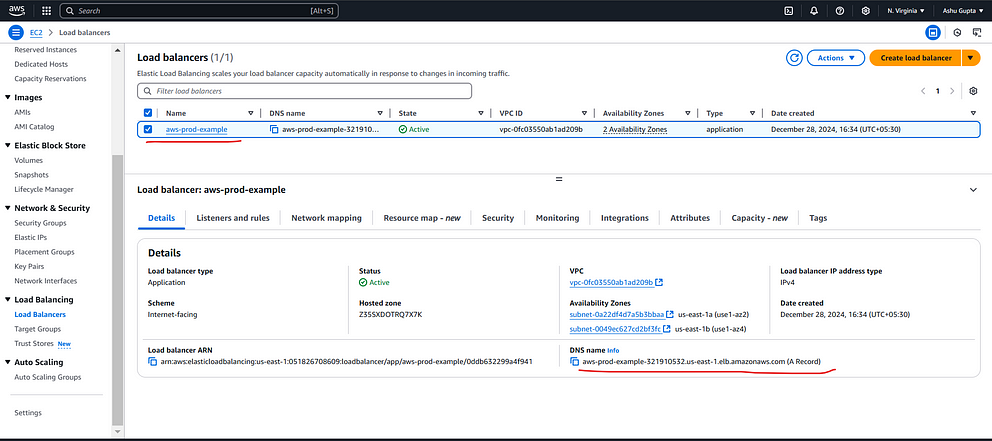Viewport: 992px width, 441px height.
Task: Open vpc-0fc03550ab1ad209b link in Details
Action: 611,282
